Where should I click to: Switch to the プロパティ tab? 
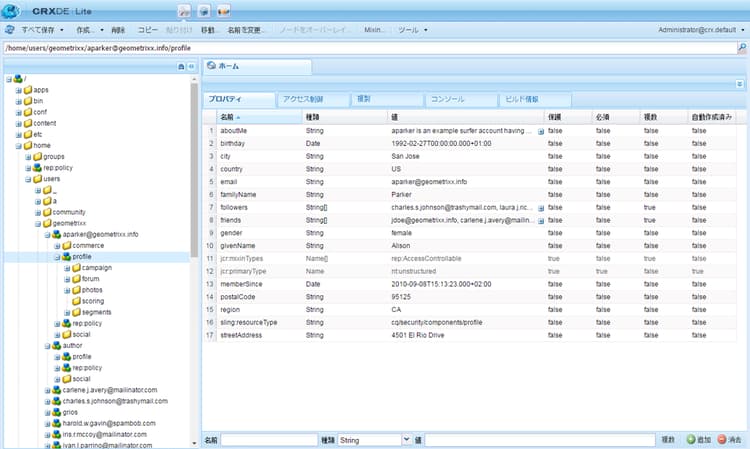pyautogui.click(x=240, y=99)
